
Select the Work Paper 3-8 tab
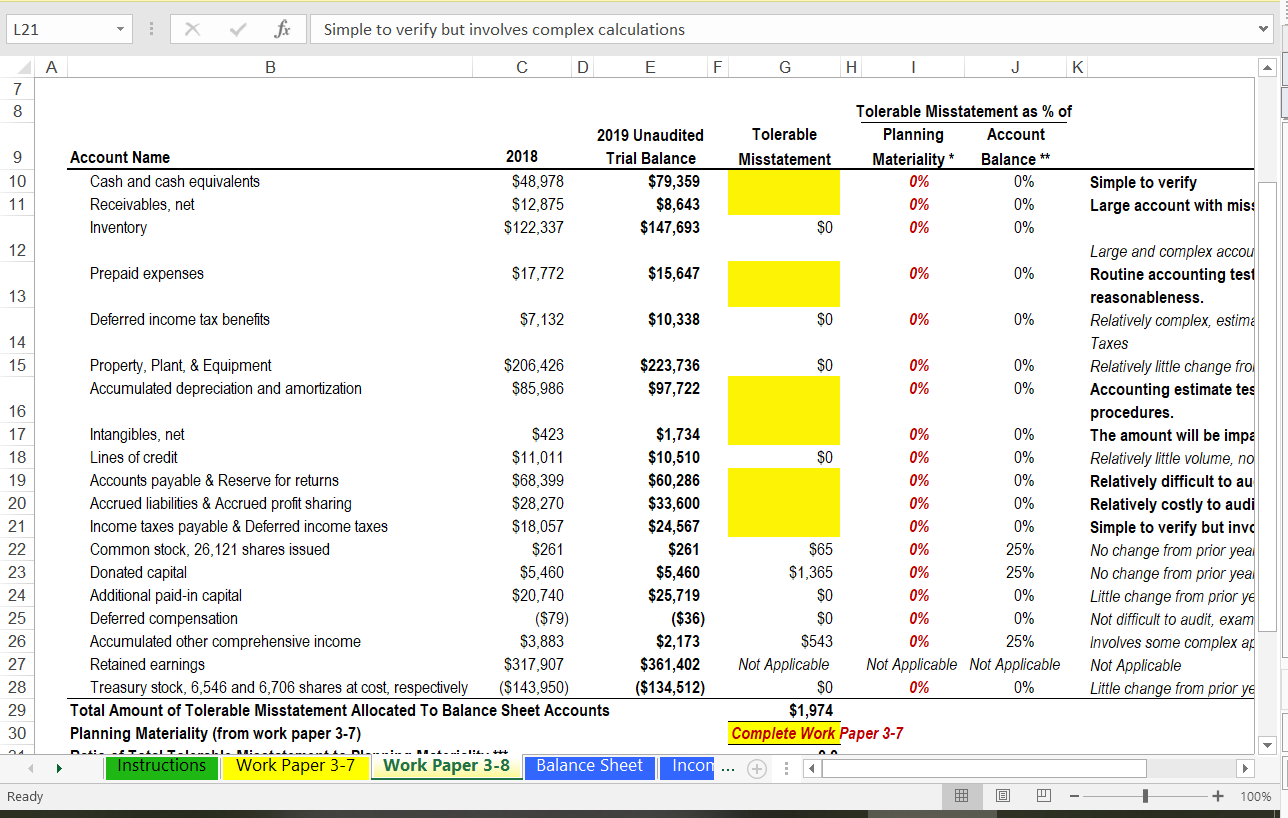(446, 766)
